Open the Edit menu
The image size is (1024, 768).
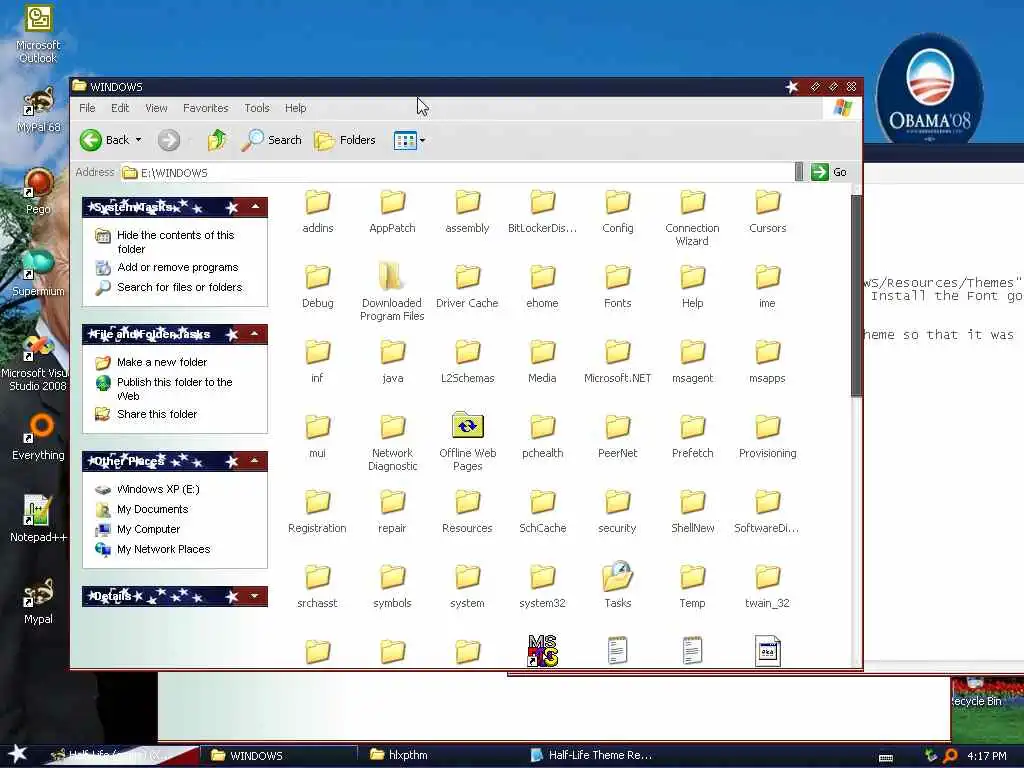[x=120, y=108]
